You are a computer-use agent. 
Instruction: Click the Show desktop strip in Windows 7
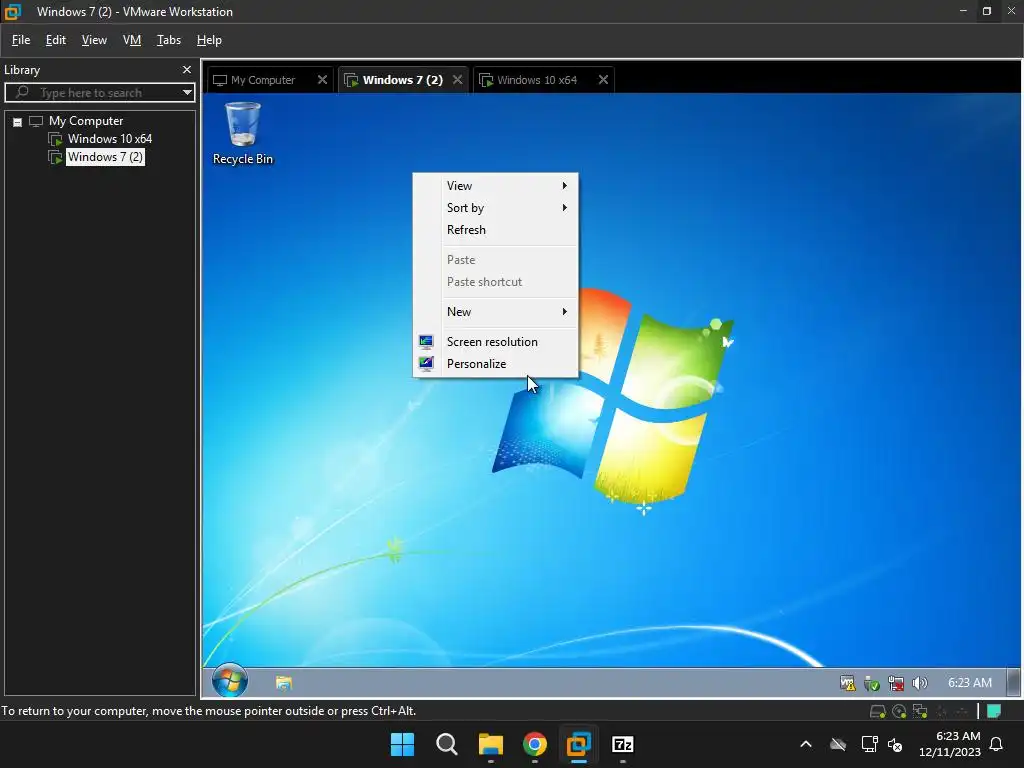click(x=1013, y=682)
